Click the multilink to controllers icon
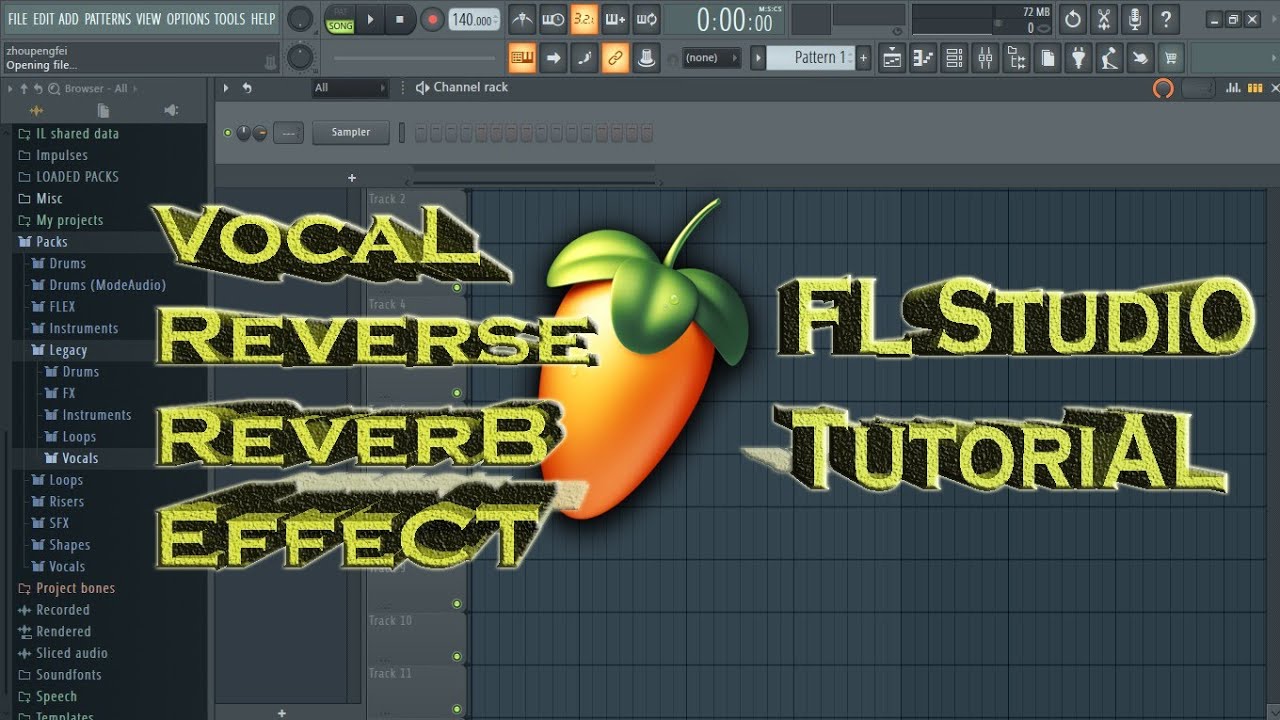The width and height of the screenshot is (1280, 720). tap(647, 58)
